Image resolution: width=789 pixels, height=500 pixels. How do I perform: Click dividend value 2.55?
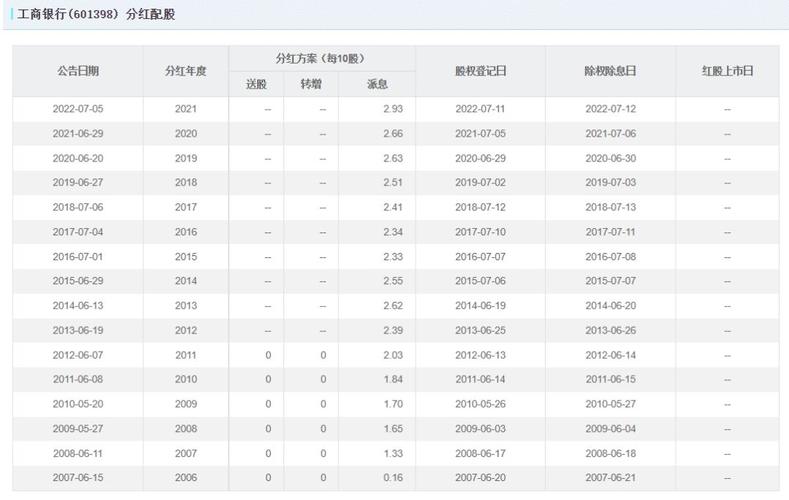[393, 281]
